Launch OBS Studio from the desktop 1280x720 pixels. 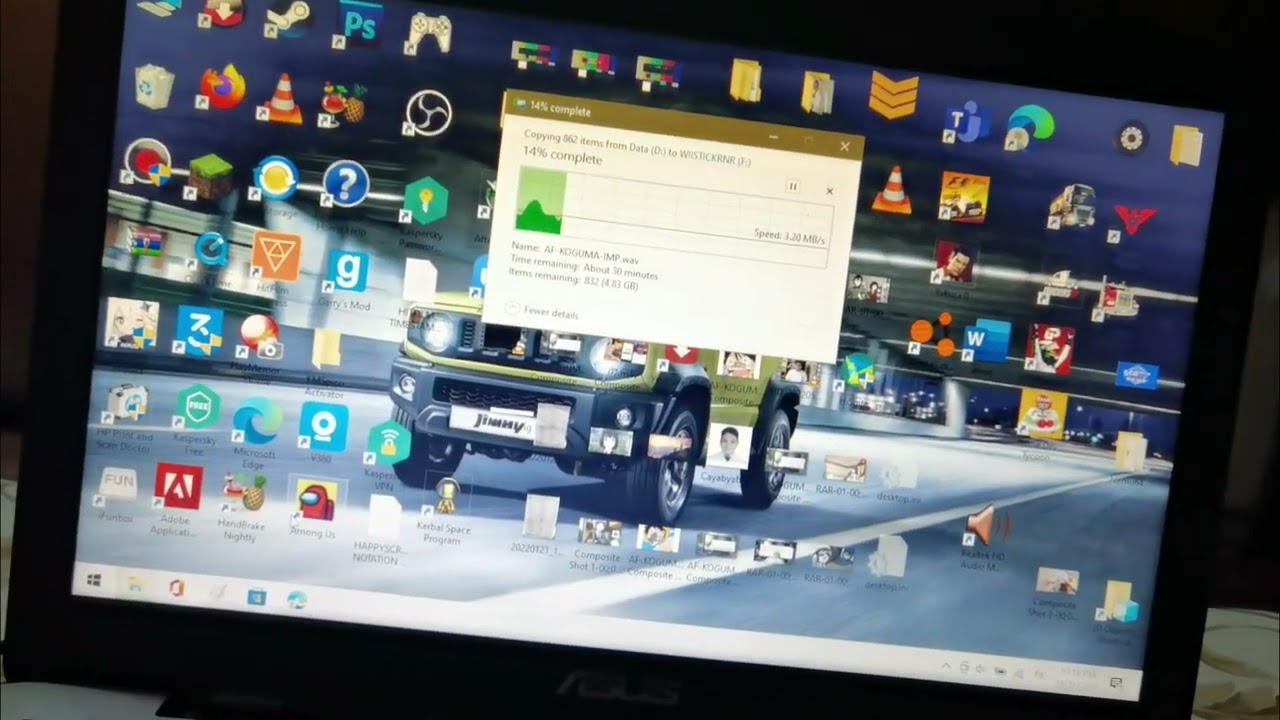[x=428, y=112]
